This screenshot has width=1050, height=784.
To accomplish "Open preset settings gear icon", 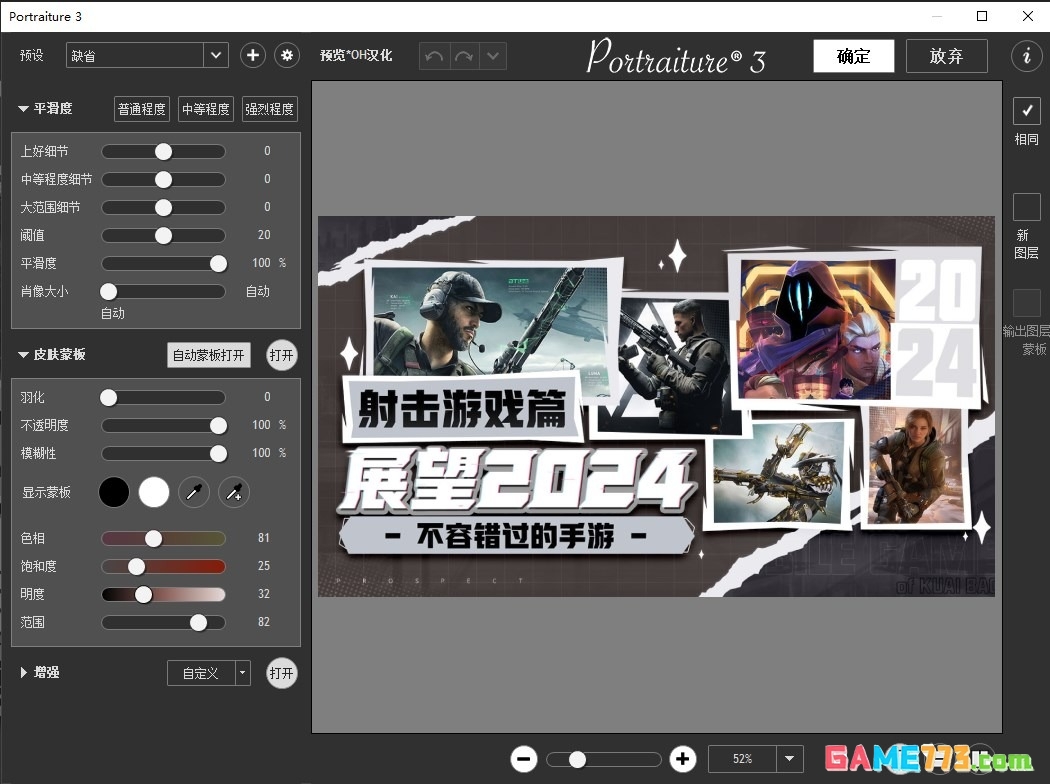I will click(288, 56).
